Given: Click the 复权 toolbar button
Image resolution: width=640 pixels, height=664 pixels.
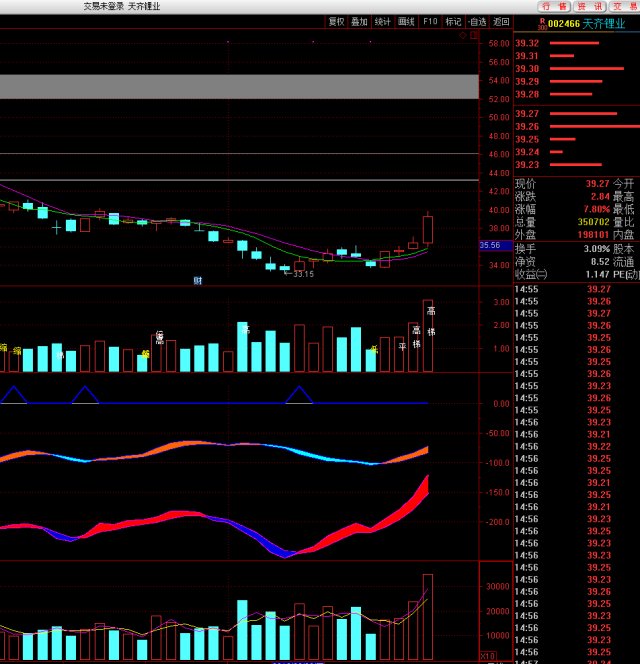Looking at the screenshot, I should coord(336,21).
